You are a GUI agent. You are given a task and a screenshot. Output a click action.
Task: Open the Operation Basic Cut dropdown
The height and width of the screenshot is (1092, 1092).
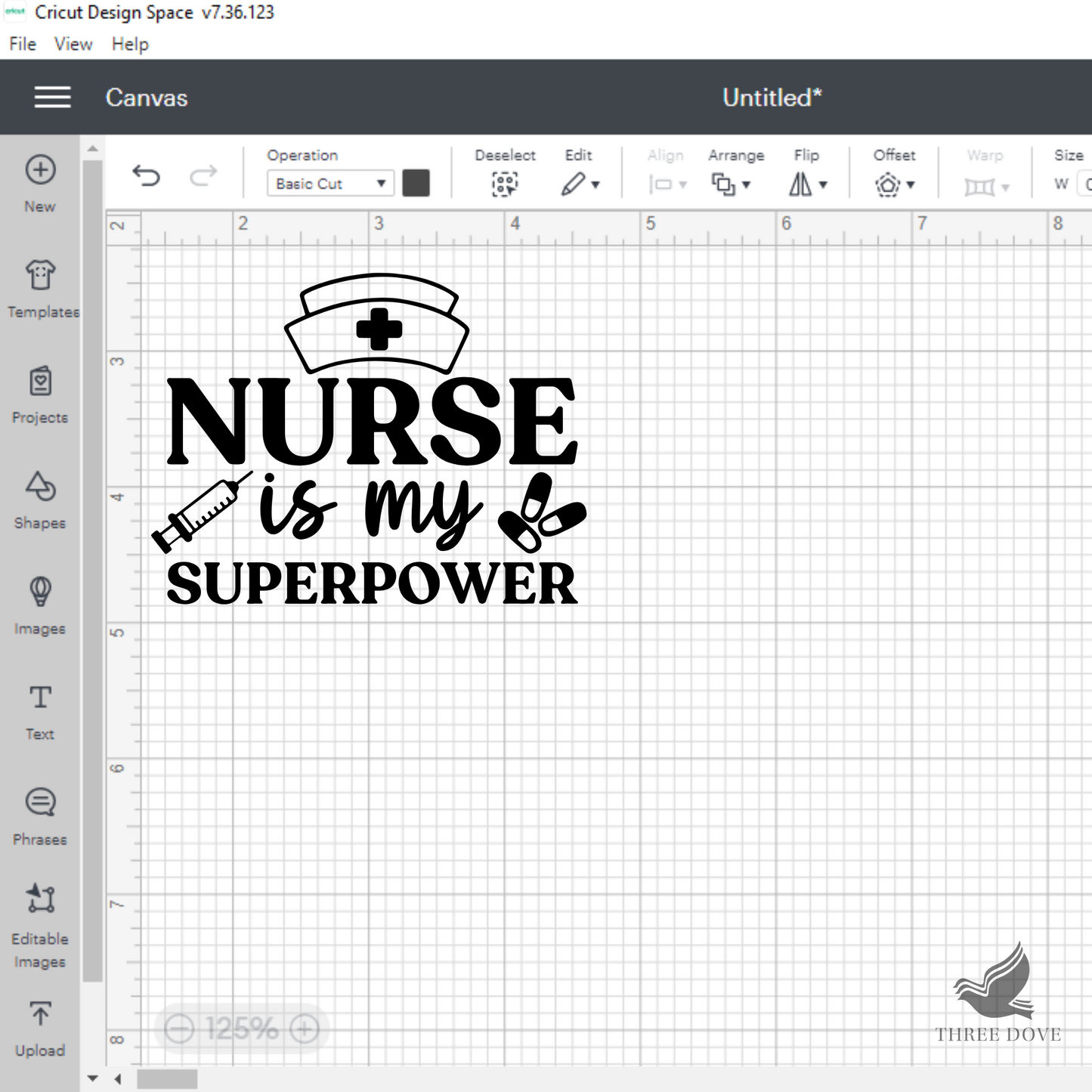(x=330, y=184)
